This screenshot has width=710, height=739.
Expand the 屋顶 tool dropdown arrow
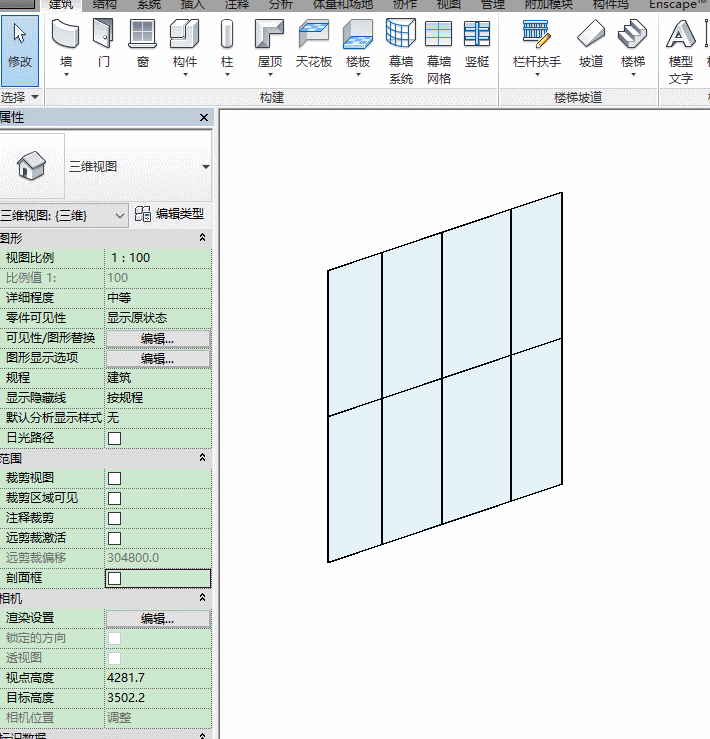(270, 74)
